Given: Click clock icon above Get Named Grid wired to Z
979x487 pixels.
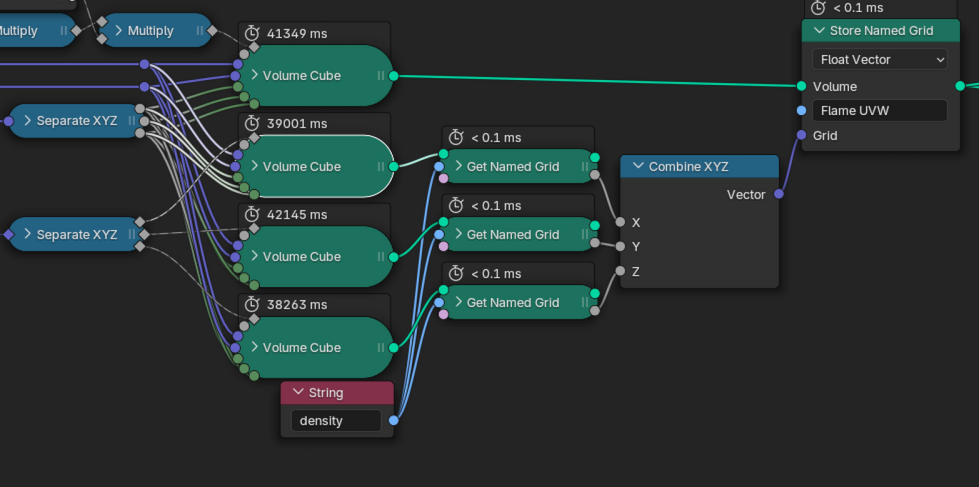Looking at the screenshot, I should (x=456, y=273).
